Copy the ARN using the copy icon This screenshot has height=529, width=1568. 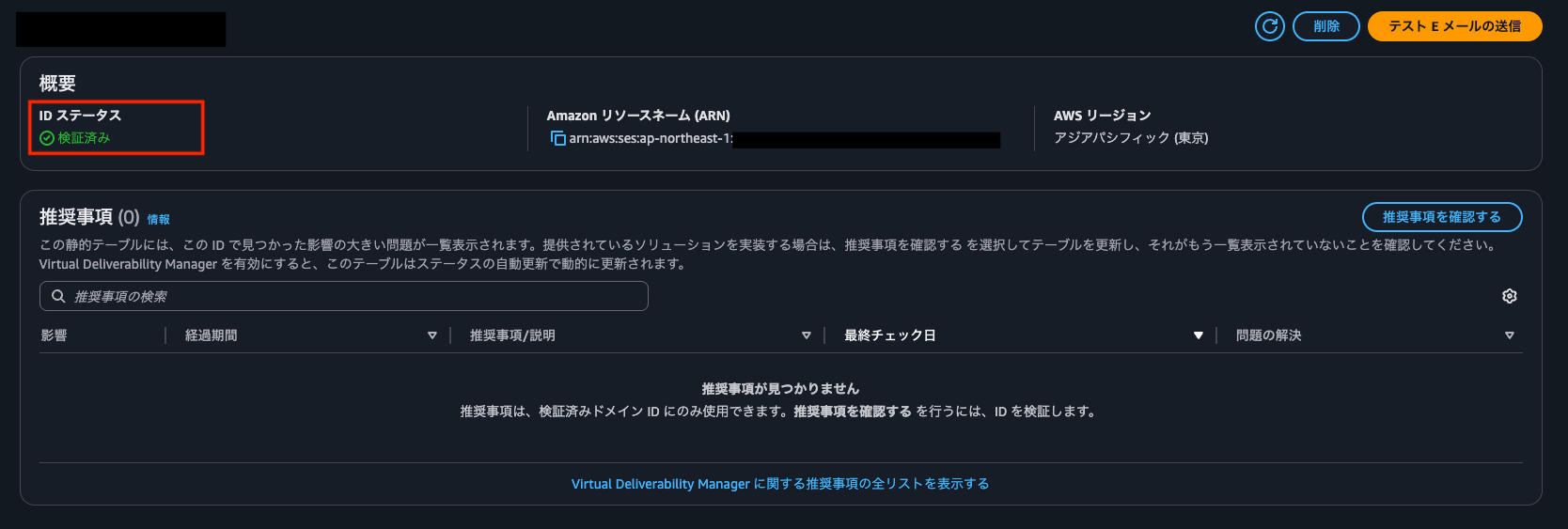tap(558, 139)
